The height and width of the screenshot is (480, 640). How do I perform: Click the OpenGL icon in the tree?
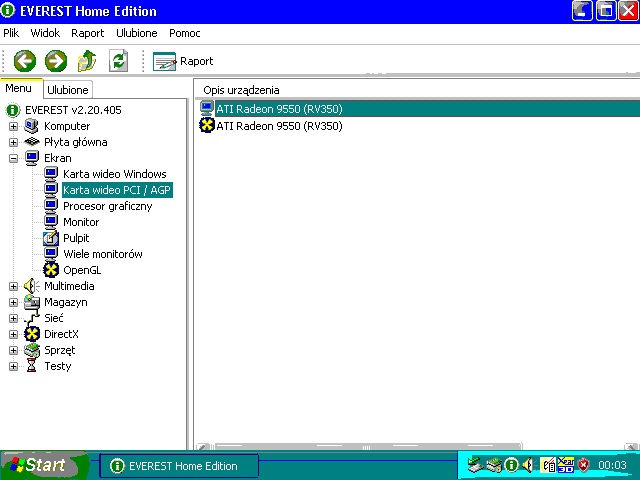[51, 270]
